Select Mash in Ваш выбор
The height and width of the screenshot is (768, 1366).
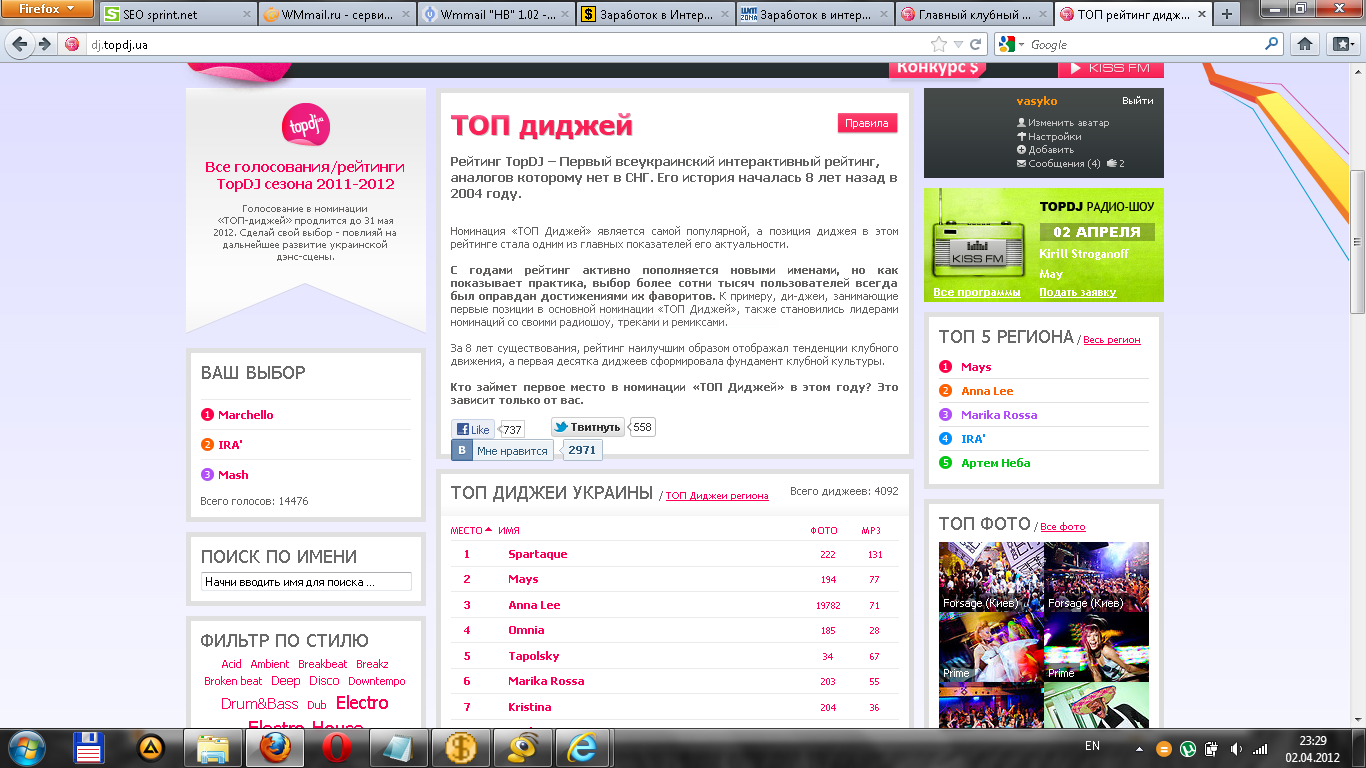point(233,475)
